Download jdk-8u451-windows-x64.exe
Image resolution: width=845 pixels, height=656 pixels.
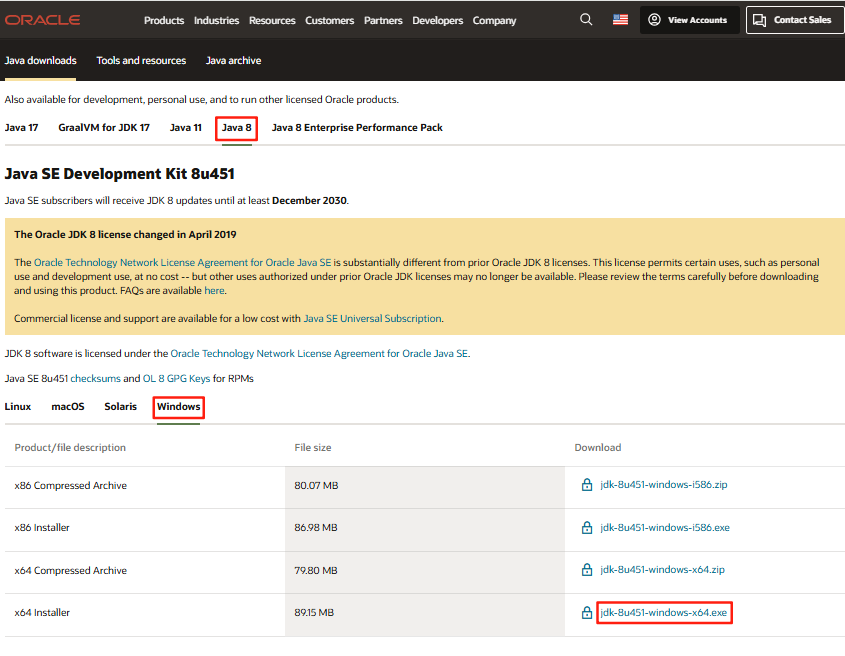[x=664, y=613]
